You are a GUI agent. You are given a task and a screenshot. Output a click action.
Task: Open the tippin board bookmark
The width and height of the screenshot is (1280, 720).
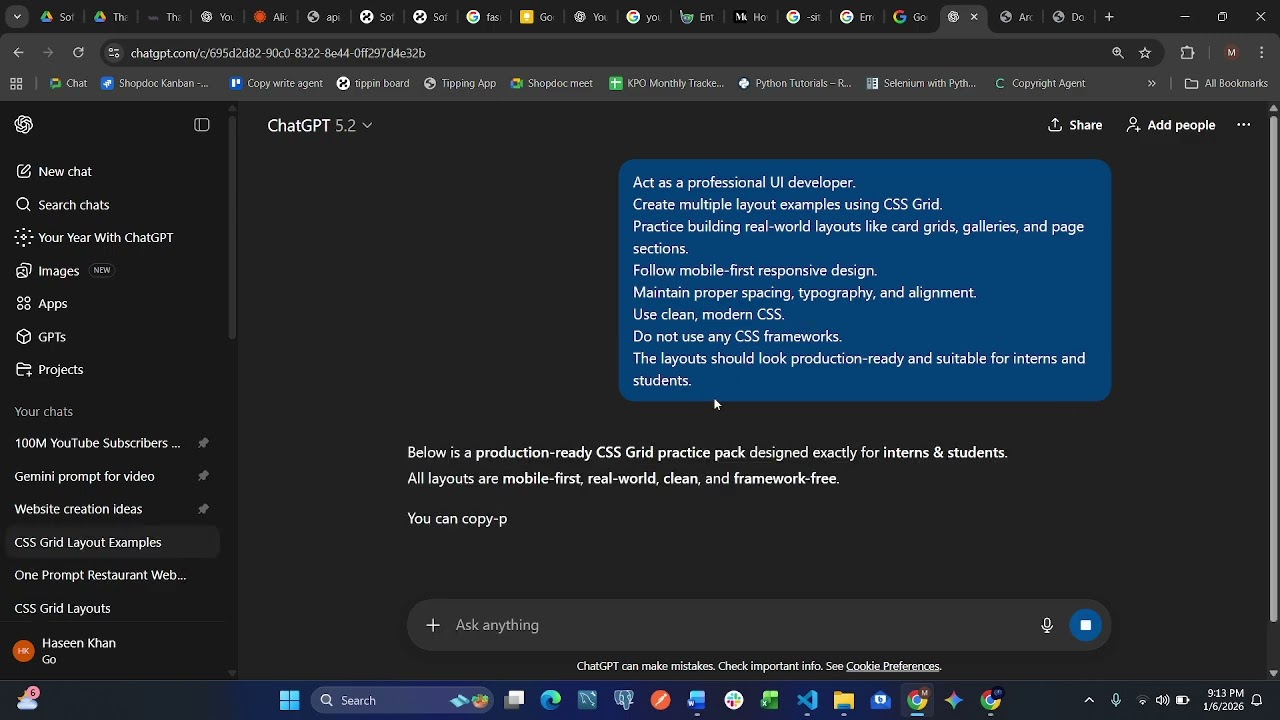coord(373,84)
